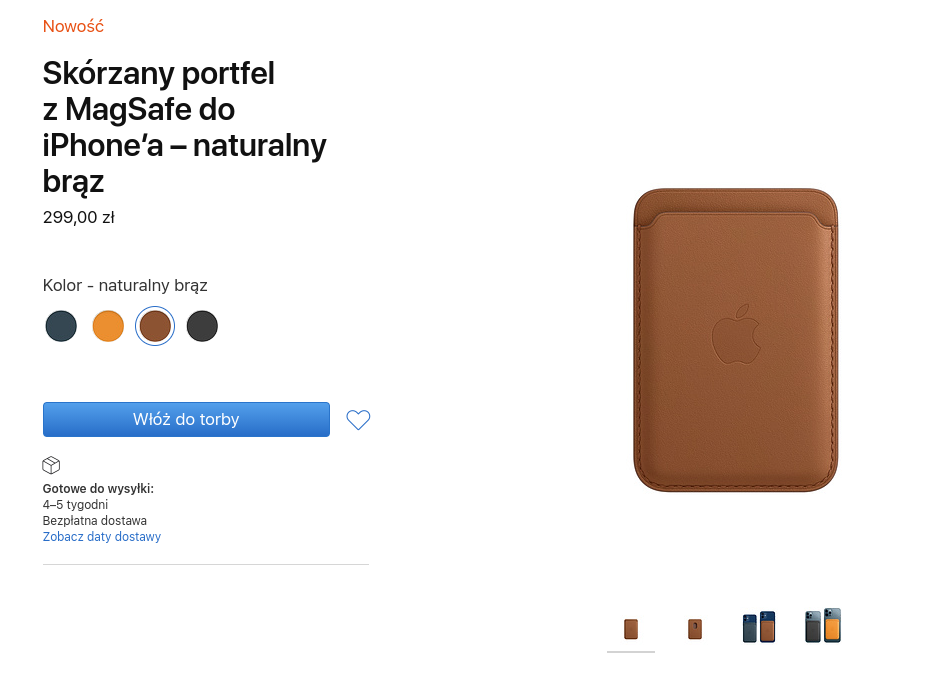Click the Włóż do torby button
Viewport: 941px width, 691px height.
pyautogui.click(x=186, y=419)
